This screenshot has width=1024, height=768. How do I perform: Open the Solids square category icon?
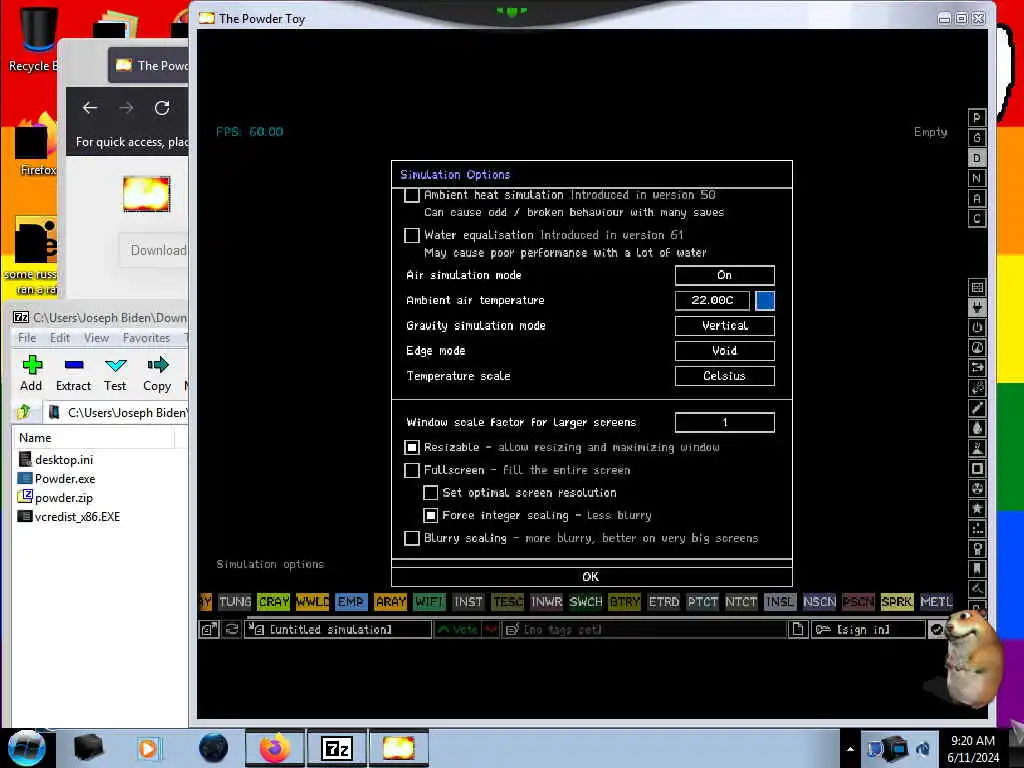tap(977, 468)
